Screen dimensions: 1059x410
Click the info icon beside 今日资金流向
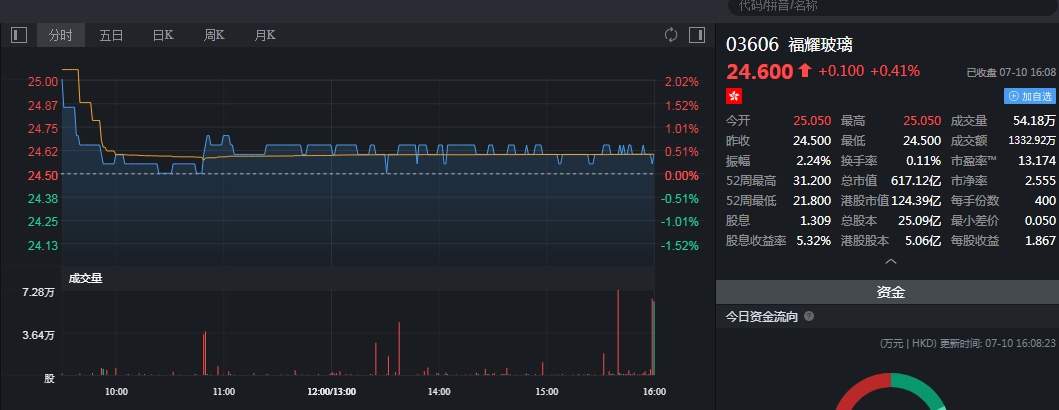809,317
